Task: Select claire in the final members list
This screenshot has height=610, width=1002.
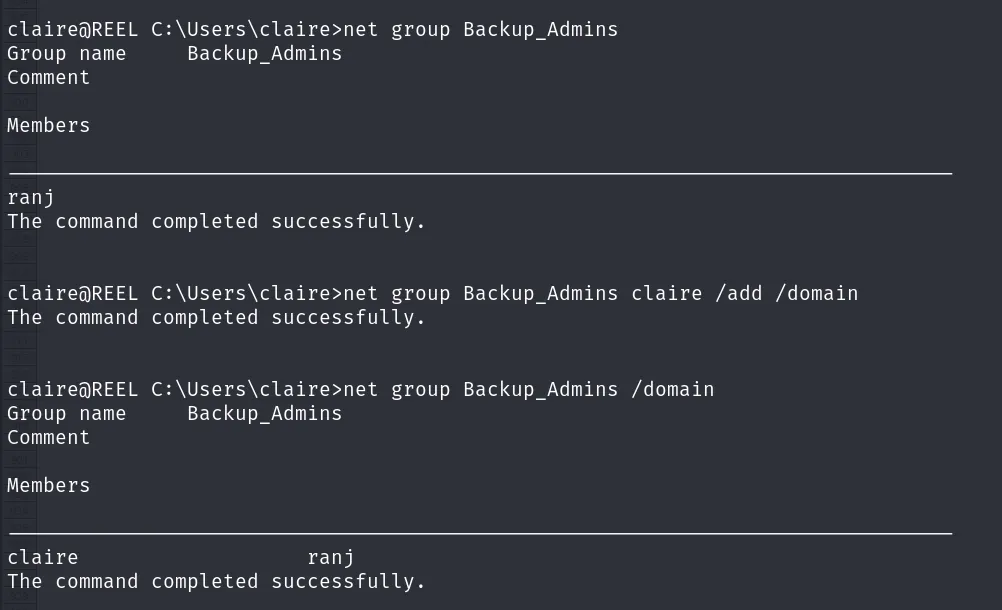Action: (43, 558)
